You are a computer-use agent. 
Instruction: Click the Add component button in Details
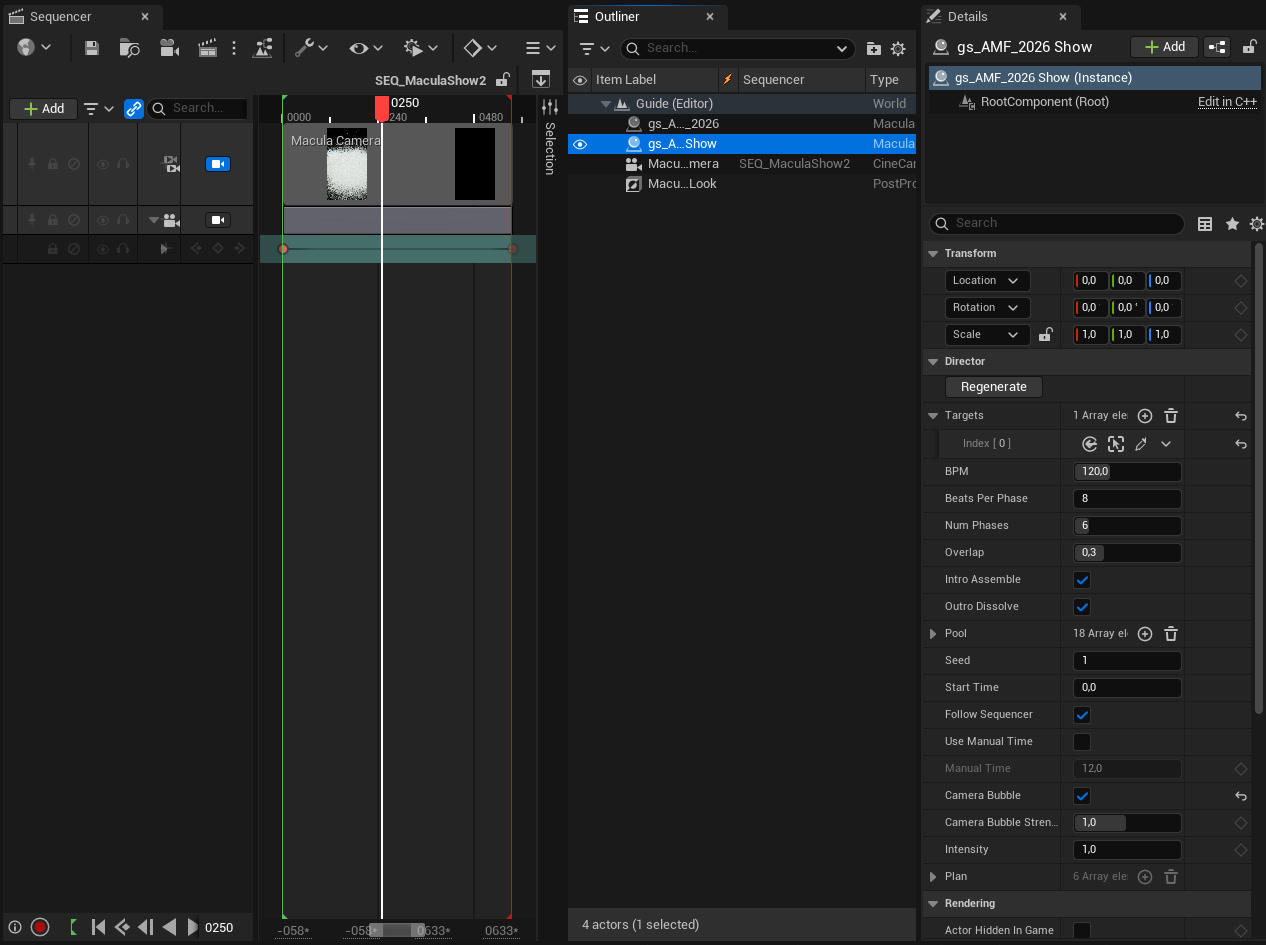coord(1164,47)
